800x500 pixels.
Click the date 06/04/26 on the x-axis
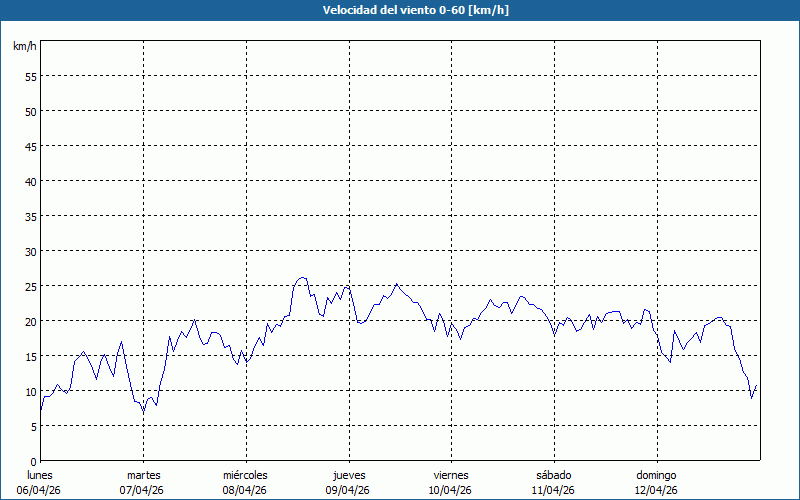click(40, 490)
